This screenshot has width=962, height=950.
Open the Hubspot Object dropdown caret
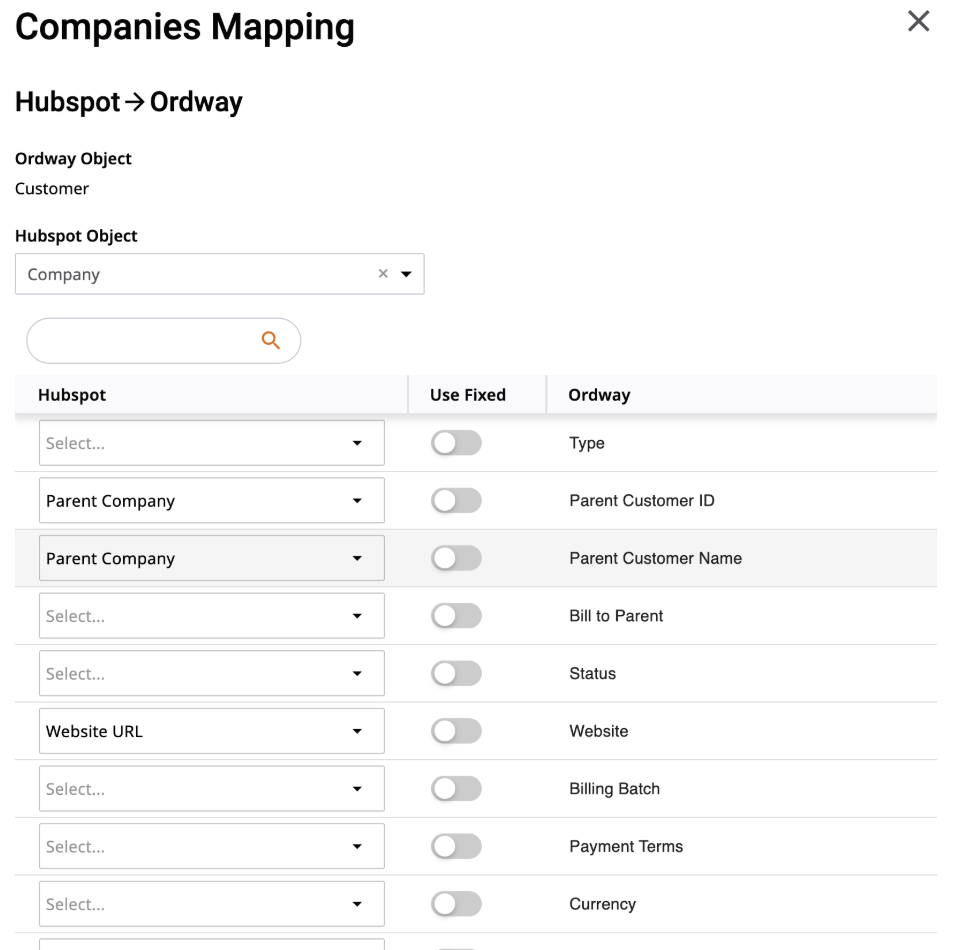pos(407,273)
